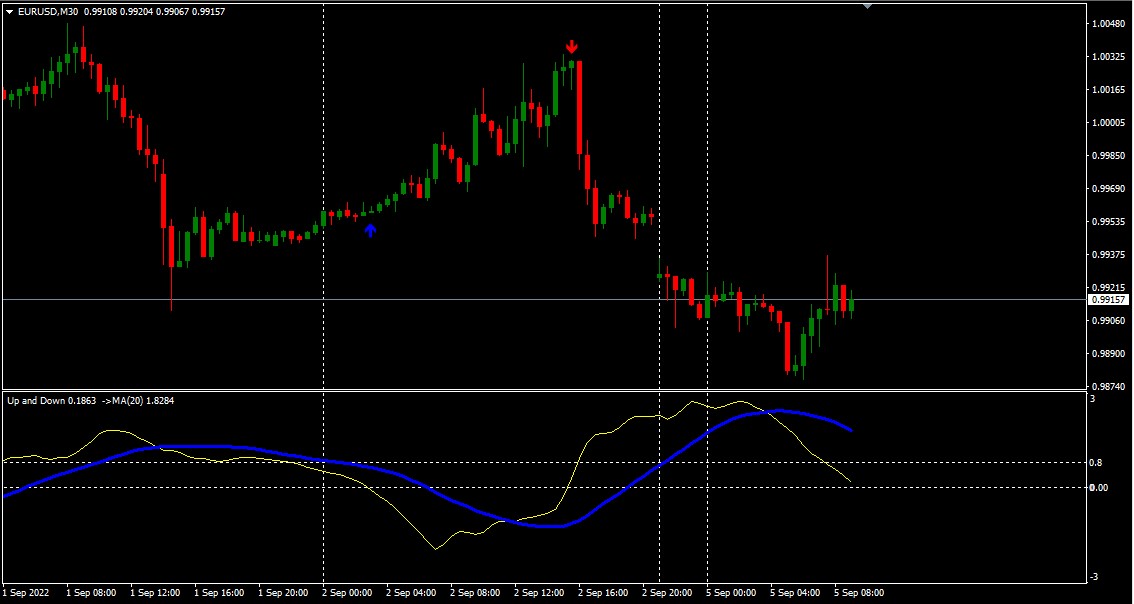Click price axis label 1.00005
The height and width of the screenshot is (604, 1134).
(x=1109, y=123)
